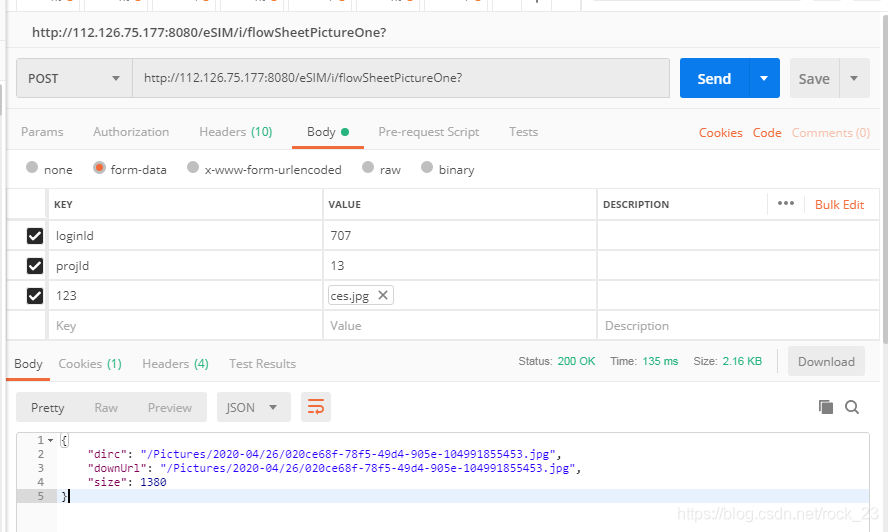Open the Comments (0) link

point(831,133)
